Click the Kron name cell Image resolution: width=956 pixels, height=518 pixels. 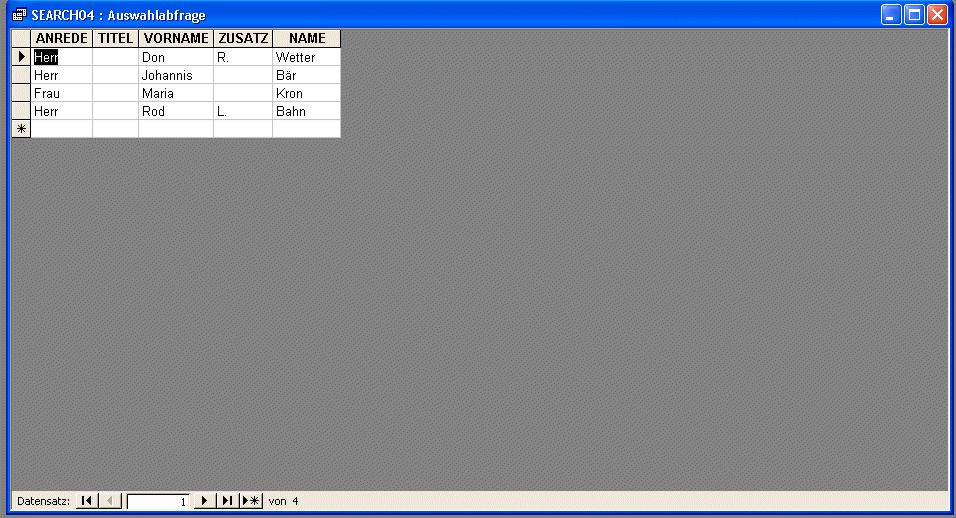[x=307, y=93]
